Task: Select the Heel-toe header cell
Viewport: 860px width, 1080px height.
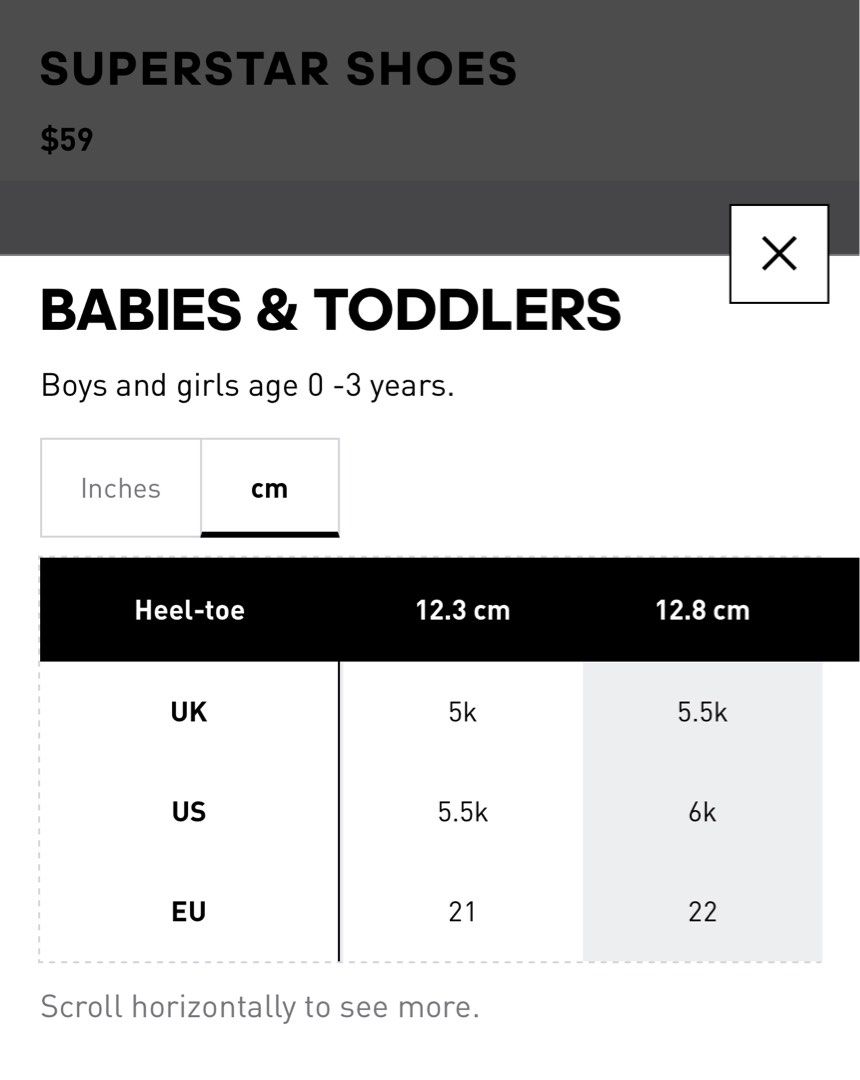Action: [x=189, y=610]
